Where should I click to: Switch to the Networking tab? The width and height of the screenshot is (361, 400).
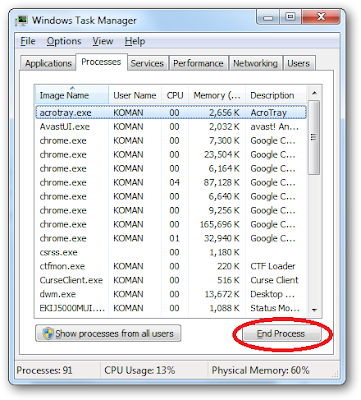(255, 63)
